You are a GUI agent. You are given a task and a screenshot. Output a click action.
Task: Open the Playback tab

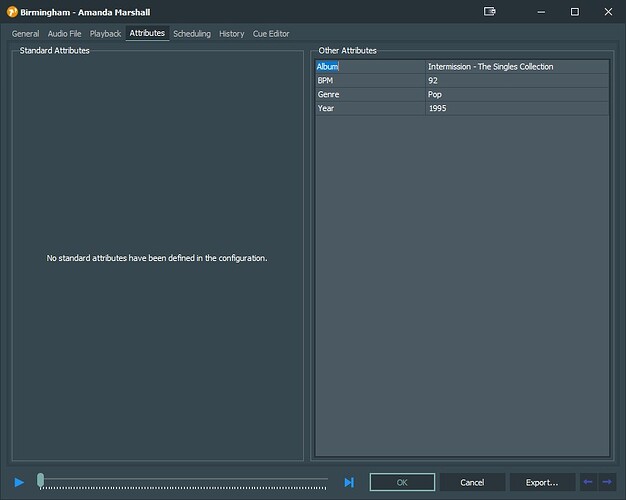105,34
